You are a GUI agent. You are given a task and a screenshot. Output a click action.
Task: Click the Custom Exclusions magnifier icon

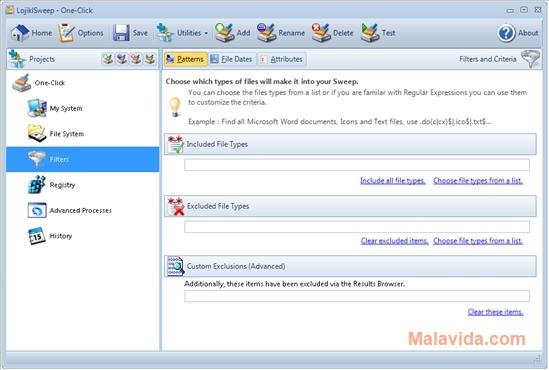pyautogui.click(x=176, y=266)
